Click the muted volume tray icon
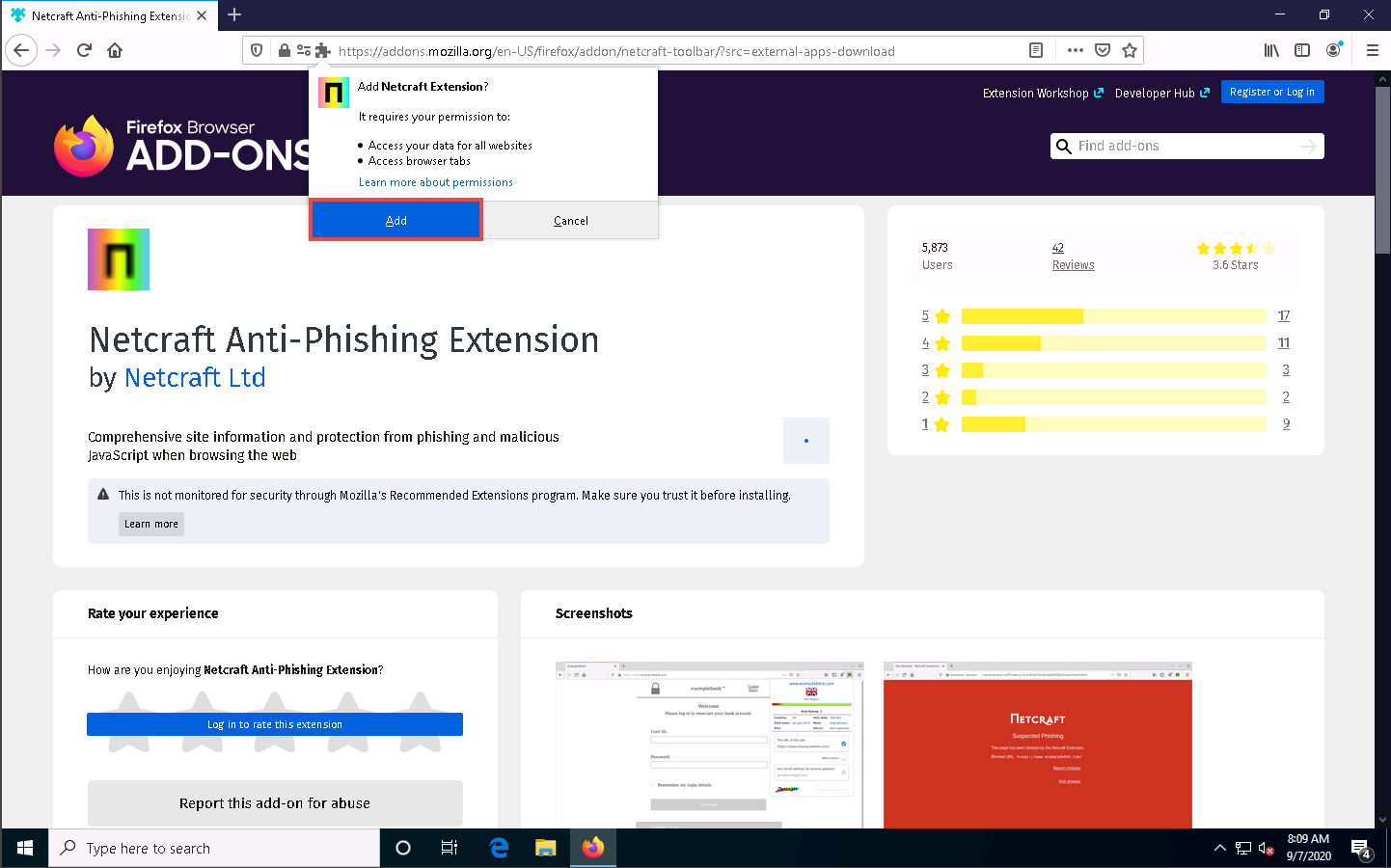Viewport: 1391px width, 868px height. coord(1267,849)
